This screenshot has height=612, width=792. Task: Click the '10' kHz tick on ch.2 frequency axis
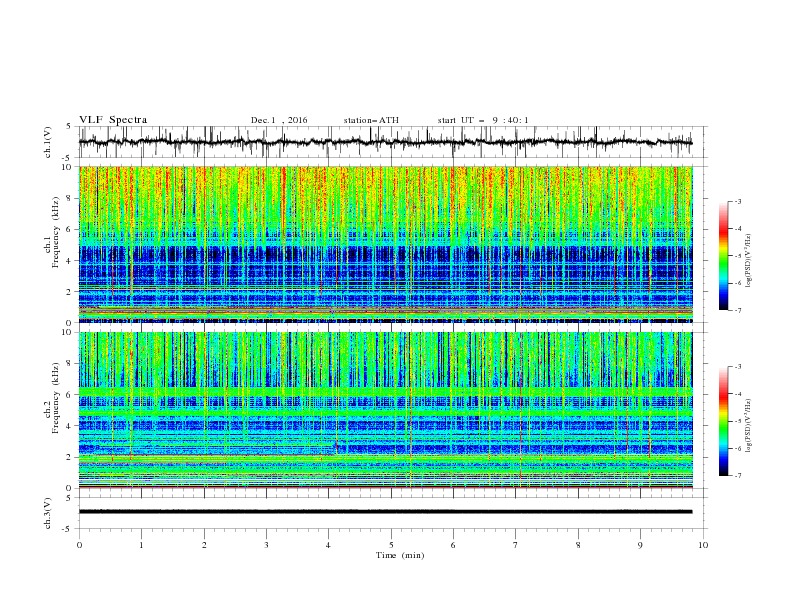click(67, 332)
